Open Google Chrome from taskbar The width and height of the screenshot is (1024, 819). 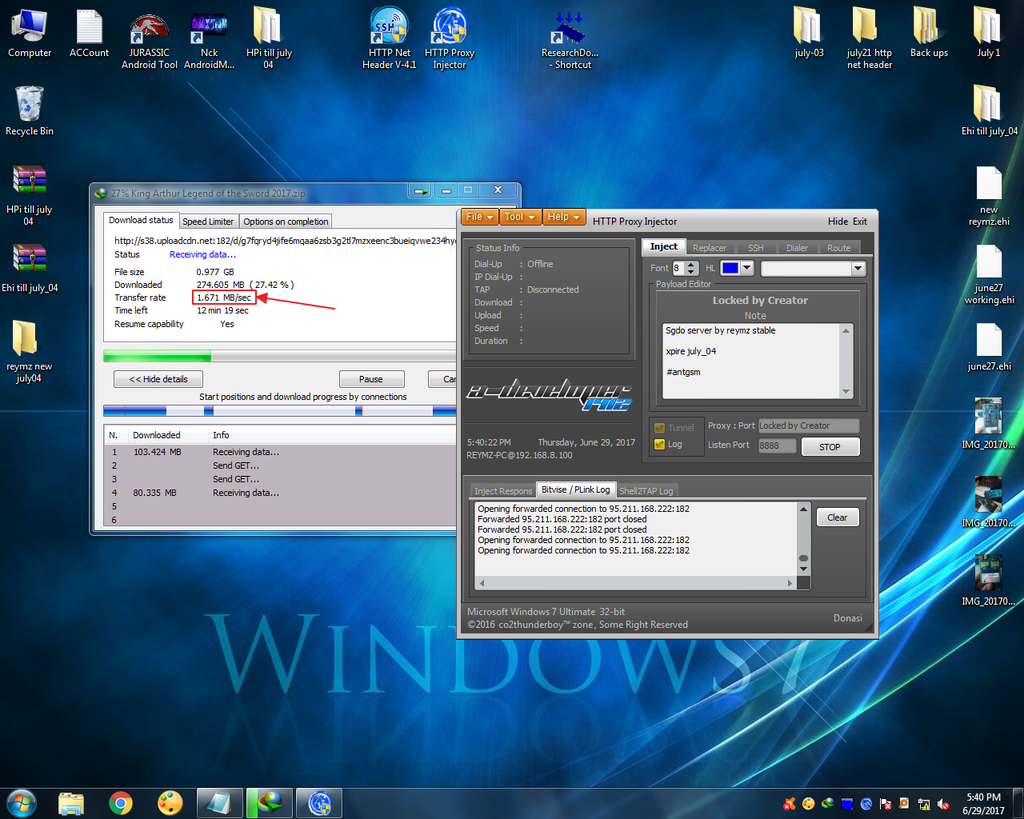[x=121, y=803]
